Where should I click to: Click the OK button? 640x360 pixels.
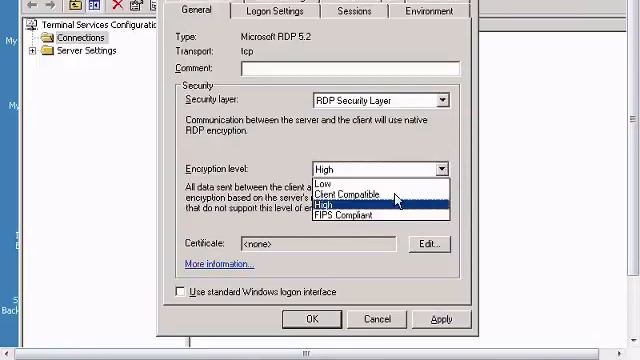coord(312,319)
